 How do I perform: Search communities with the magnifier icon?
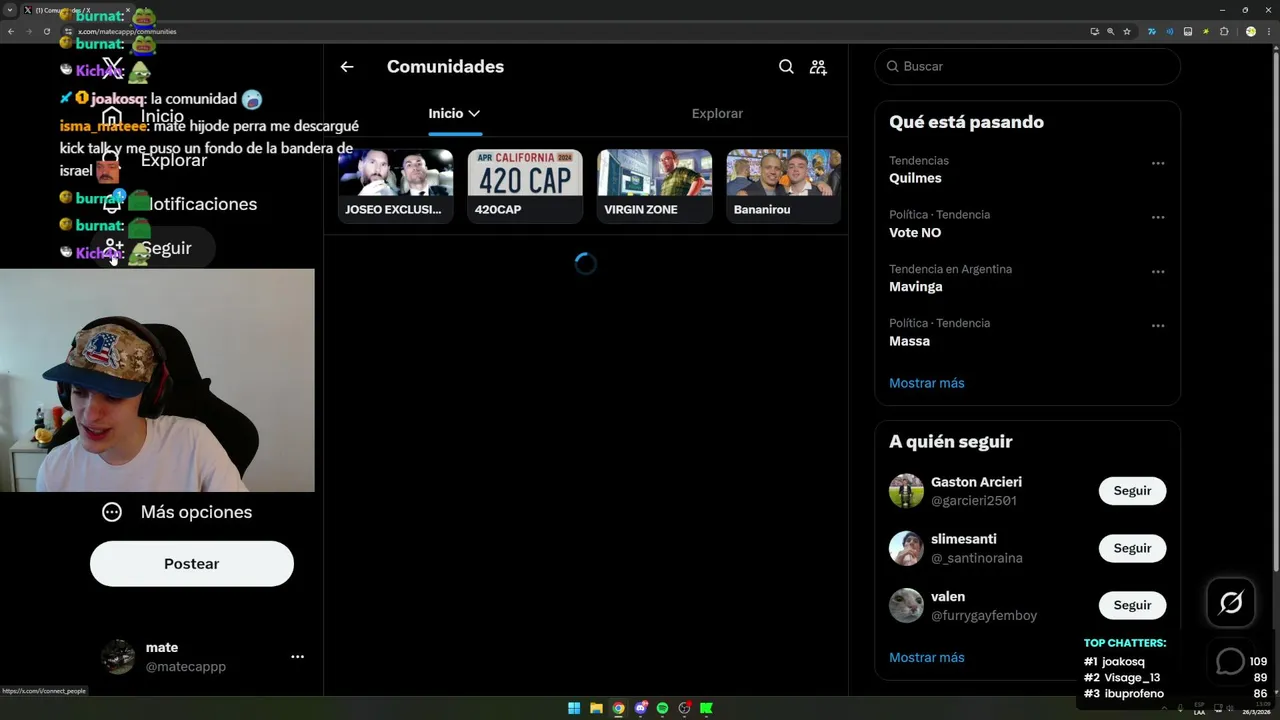tap(786, 67)
